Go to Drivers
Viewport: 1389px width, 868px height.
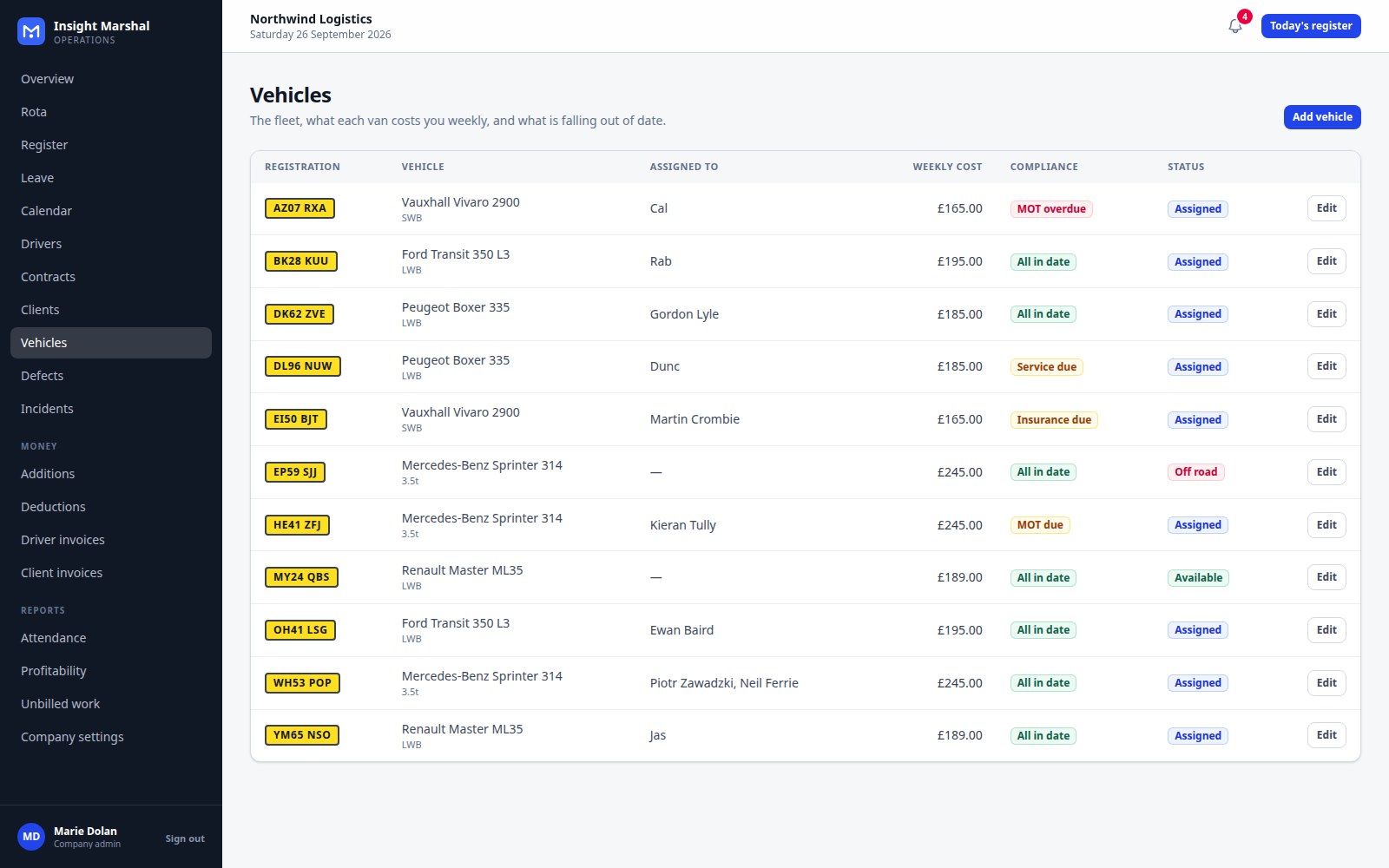coord(111,244)
